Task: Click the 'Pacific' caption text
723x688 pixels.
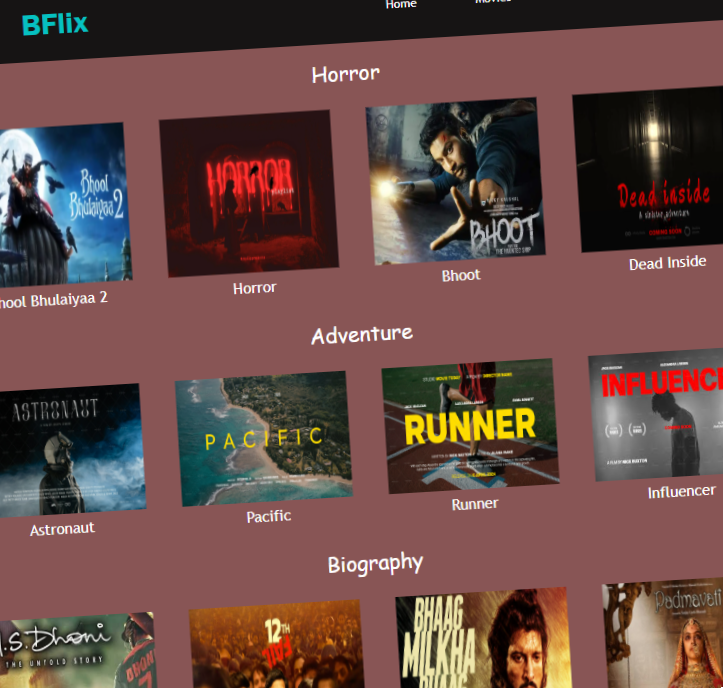Action: (x=269, y=516)
